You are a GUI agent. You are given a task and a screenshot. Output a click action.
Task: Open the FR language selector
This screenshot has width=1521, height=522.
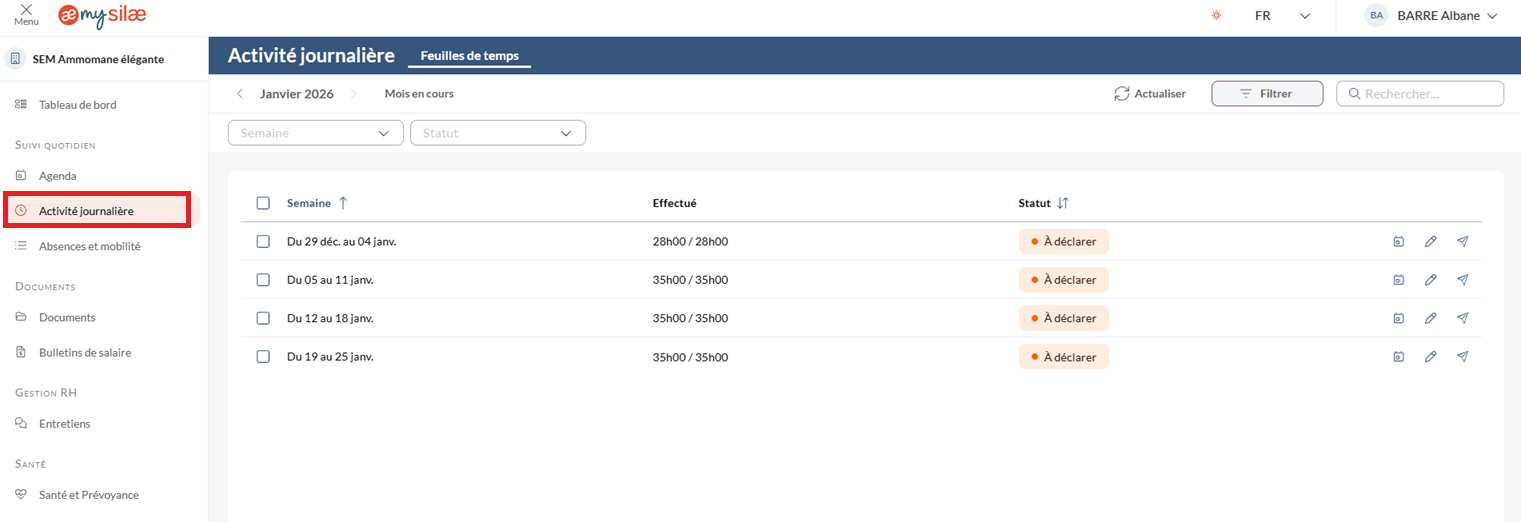pyautogui.click(x=1282, y=16)
